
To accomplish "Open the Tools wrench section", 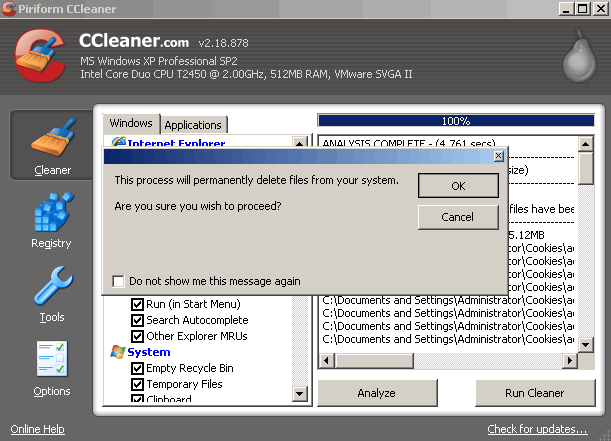I will tap(52, 295).
